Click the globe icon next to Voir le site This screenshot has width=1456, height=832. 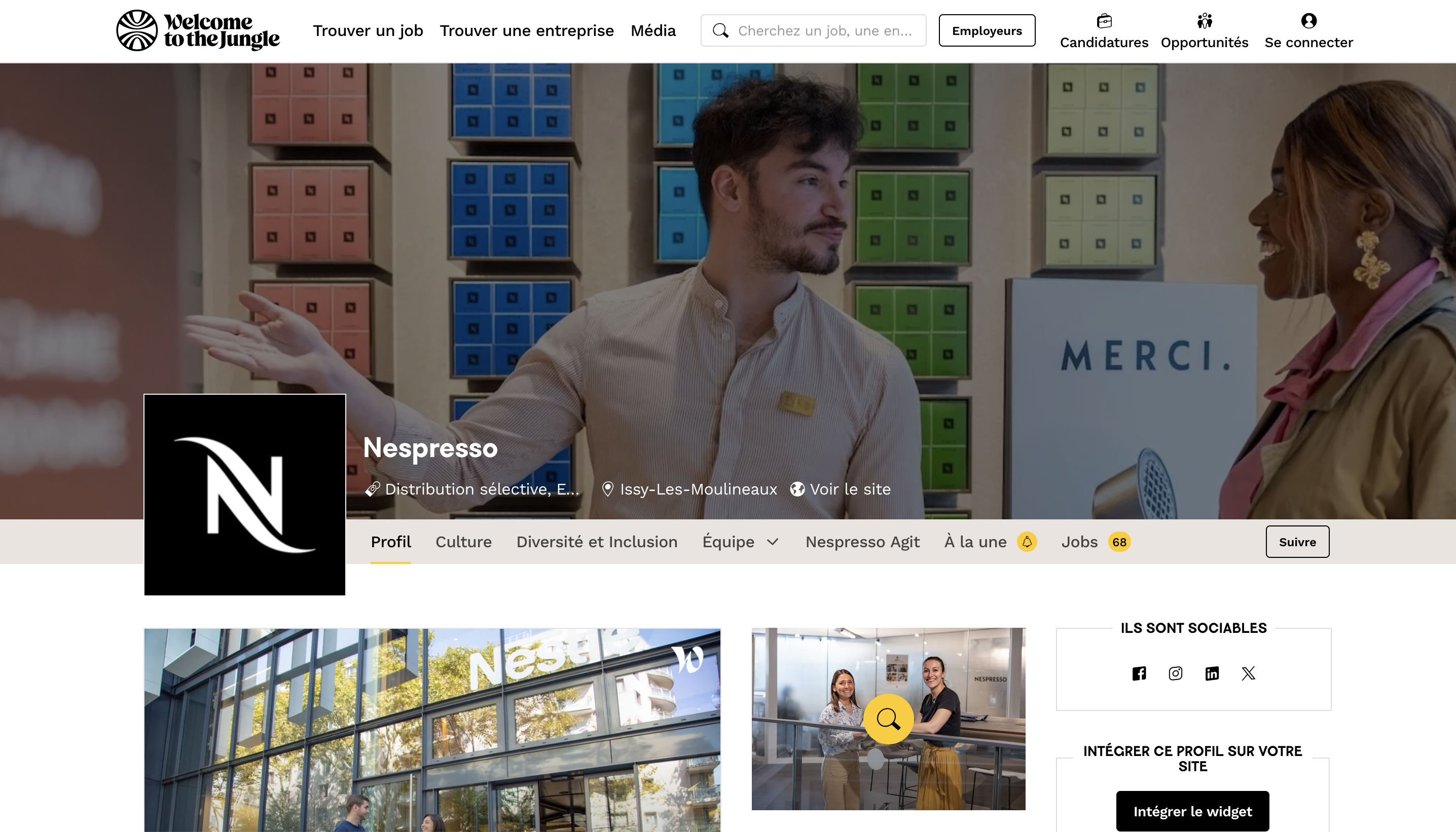pyautogui.click(x=797, y=489)
